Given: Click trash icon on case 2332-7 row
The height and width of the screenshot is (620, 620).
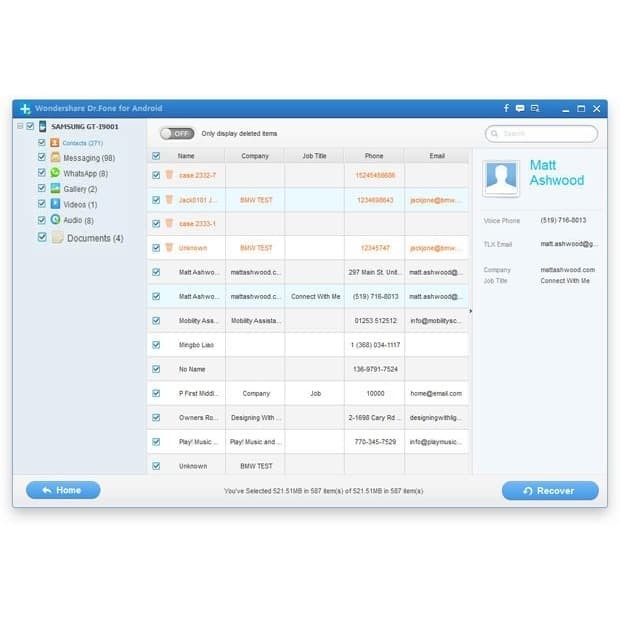Looking at the screenshot, I should (x=169, y=175).
